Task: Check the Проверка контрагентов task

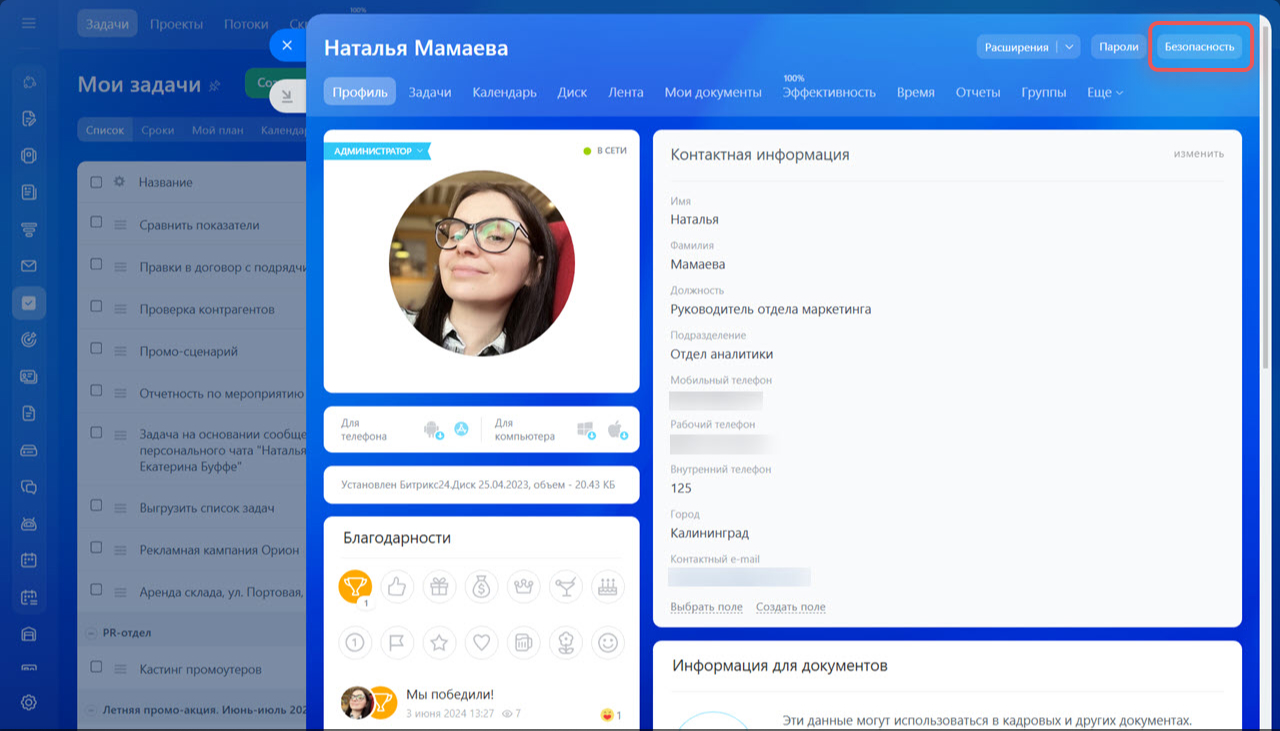Action: point(96,306)
